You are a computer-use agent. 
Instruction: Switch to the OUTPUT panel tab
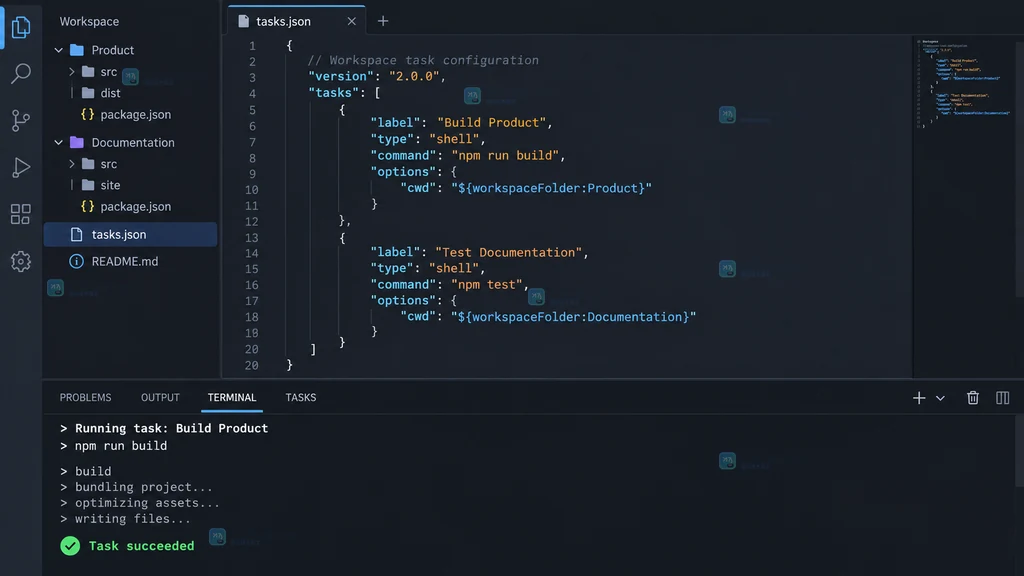[x=160, y=398]
